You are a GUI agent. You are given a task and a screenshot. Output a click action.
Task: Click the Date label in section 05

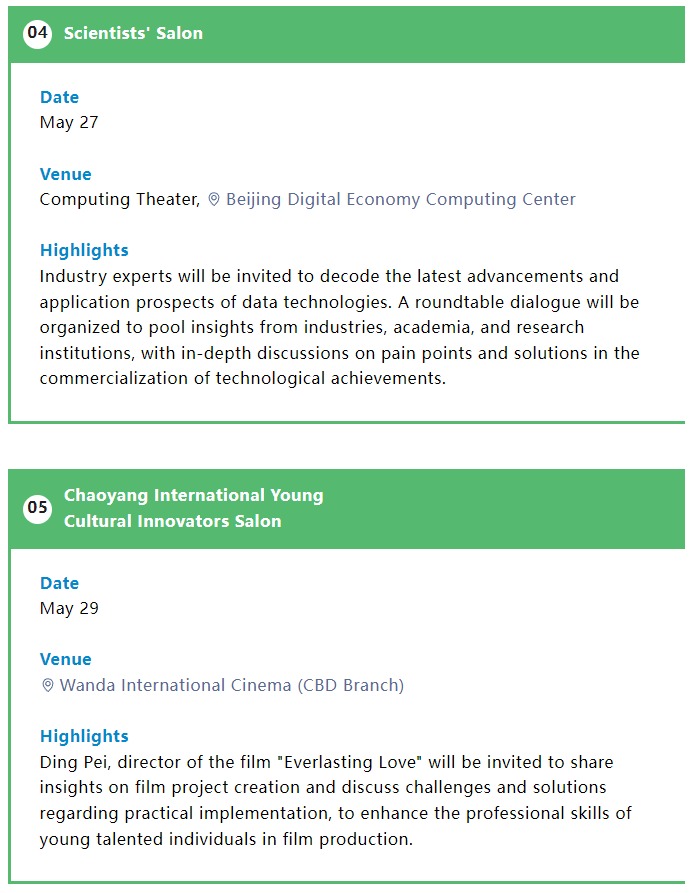59,583
